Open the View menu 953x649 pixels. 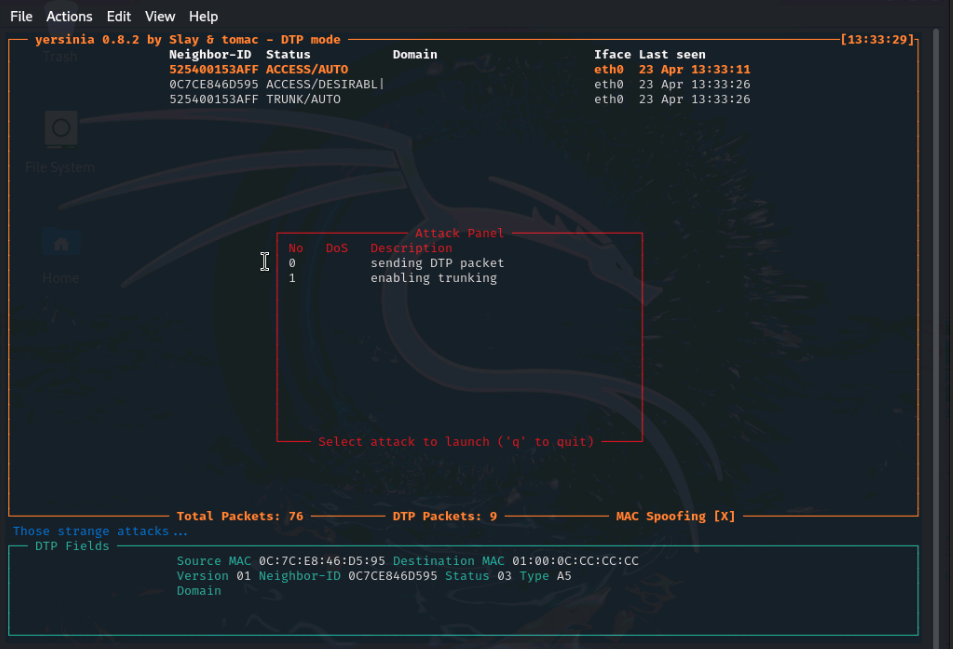point(160,16)
